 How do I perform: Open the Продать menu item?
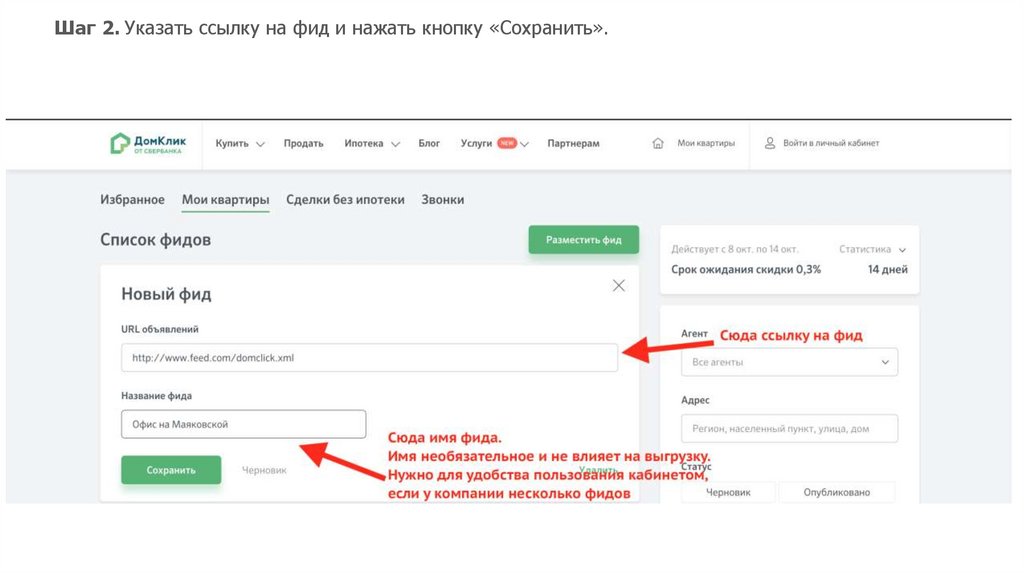[x=303, y=144]
